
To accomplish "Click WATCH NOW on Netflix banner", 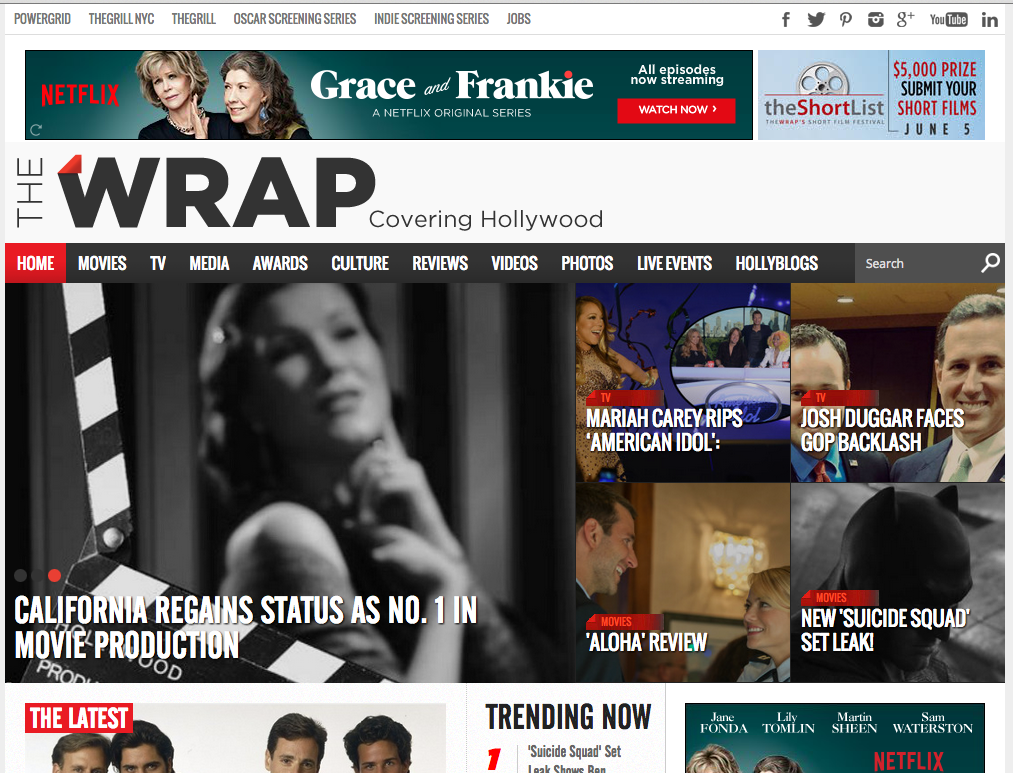I will [676, 110].
